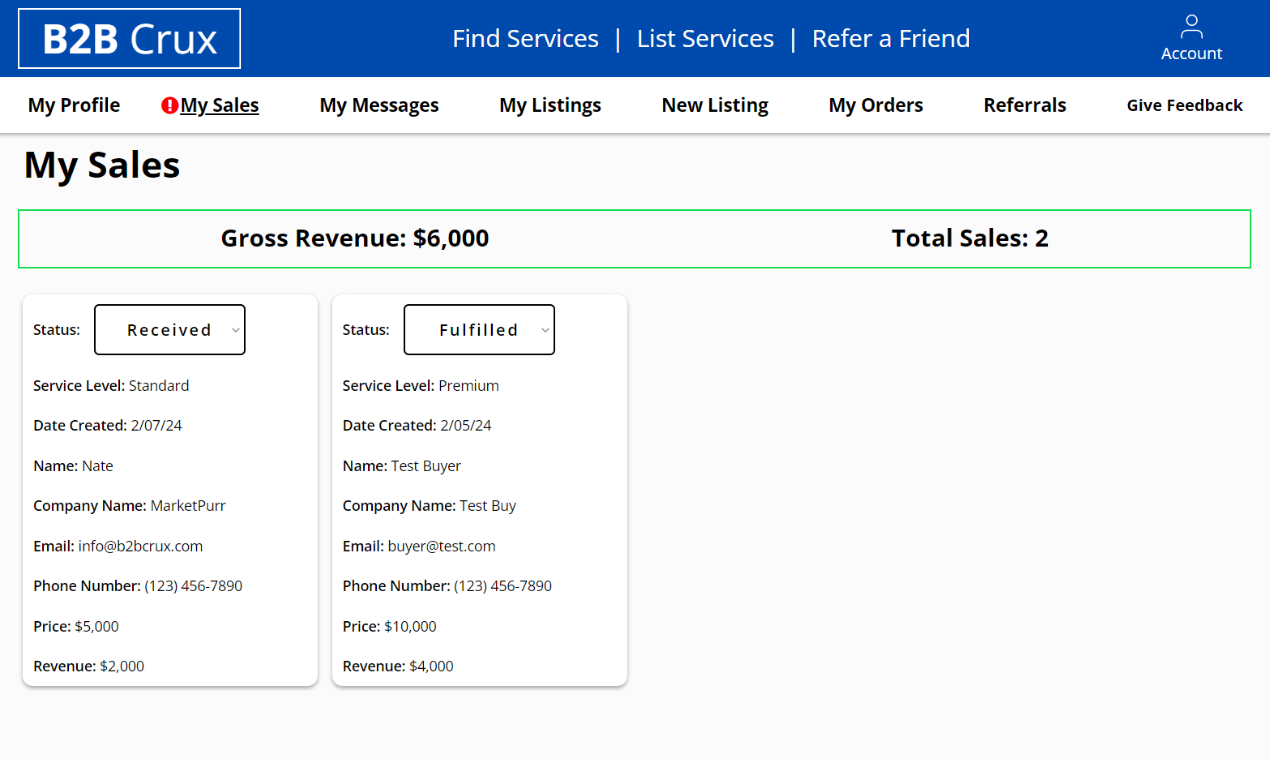Image resolution: width=1270 pixels, height=760 pixels.
Task: Switch to My Messages tab
Action: pos(379,105)
